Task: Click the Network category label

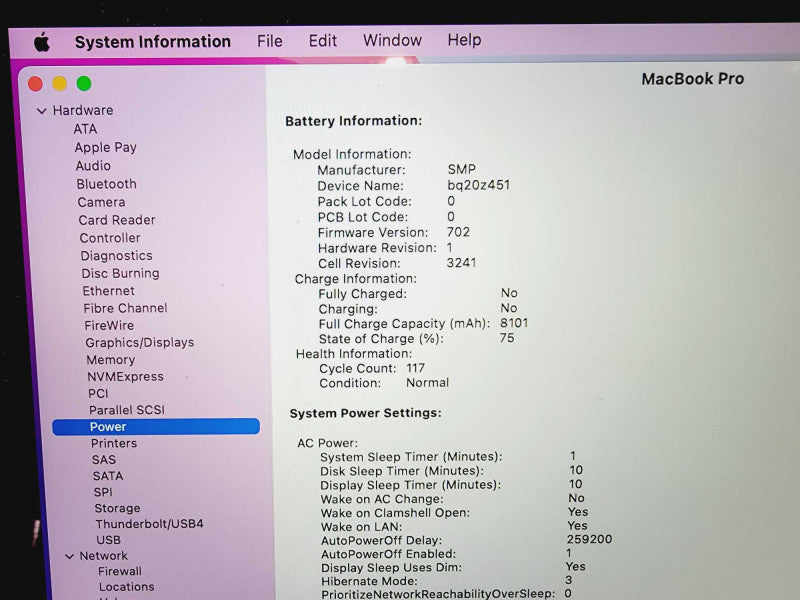Action: [x=104, y=556]
